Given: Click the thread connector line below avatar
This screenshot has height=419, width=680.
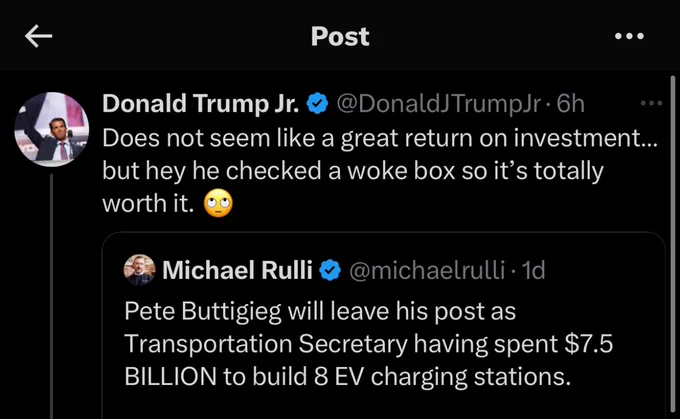Looking at the screenshot, I should point(52,296).
